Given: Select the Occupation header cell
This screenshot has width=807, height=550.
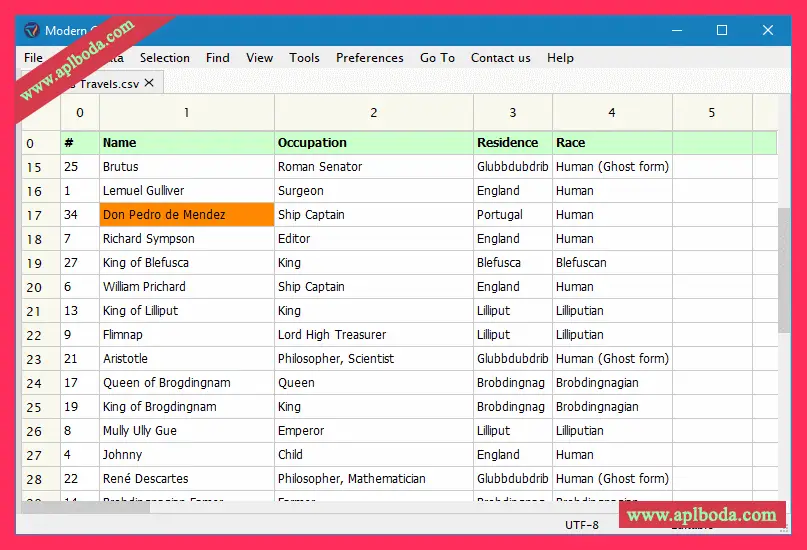Looking at the screenshot, I should coord(373,143).
